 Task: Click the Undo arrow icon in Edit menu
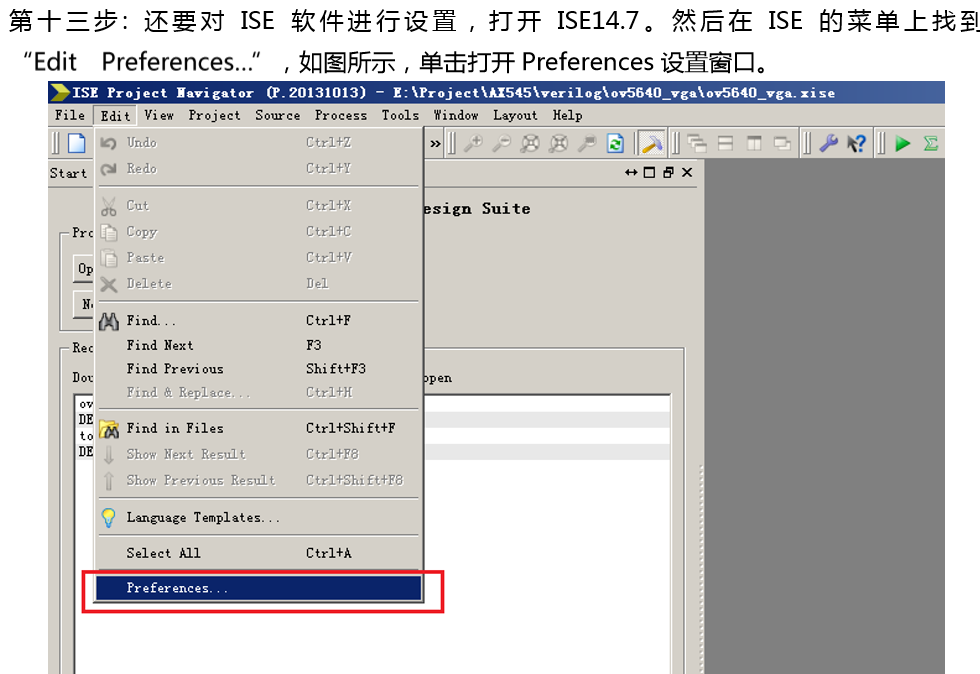pyautogui.click(x=108, y=142)
